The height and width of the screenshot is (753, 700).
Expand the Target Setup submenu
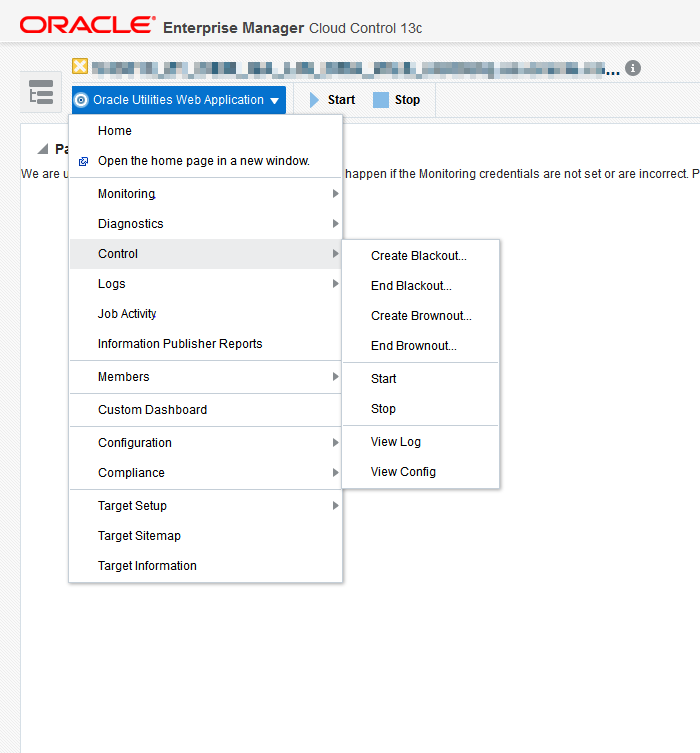coord(205,506)
